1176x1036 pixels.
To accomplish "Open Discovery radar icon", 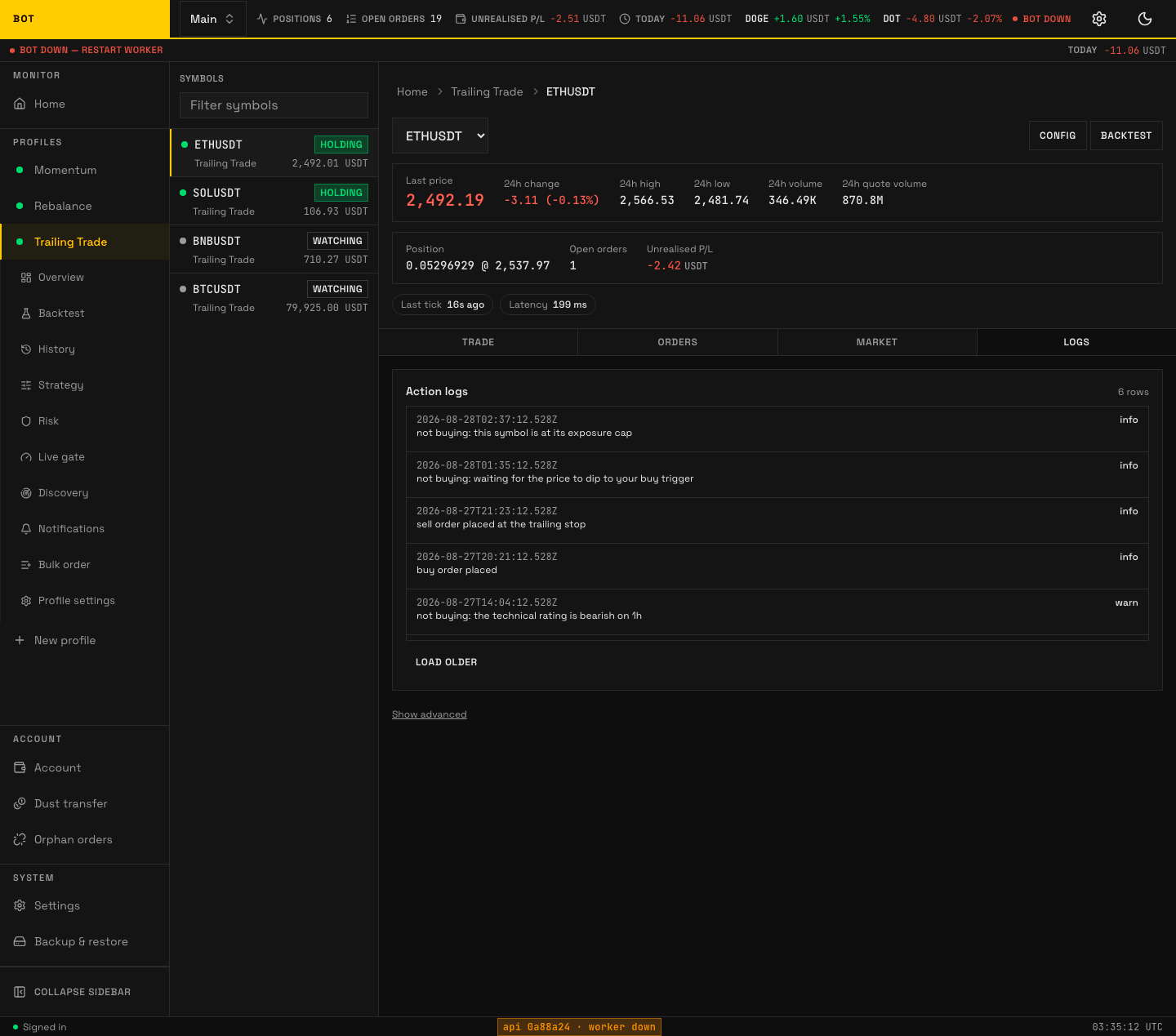I will (x=26, y=493).
